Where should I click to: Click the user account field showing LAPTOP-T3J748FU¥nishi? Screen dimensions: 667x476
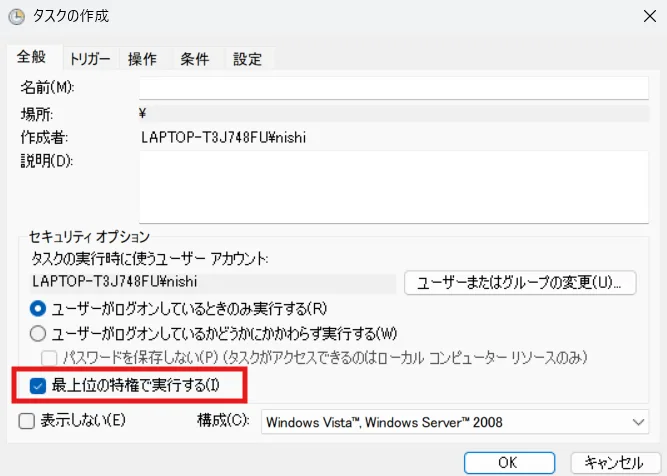click(x=210, y=282)
